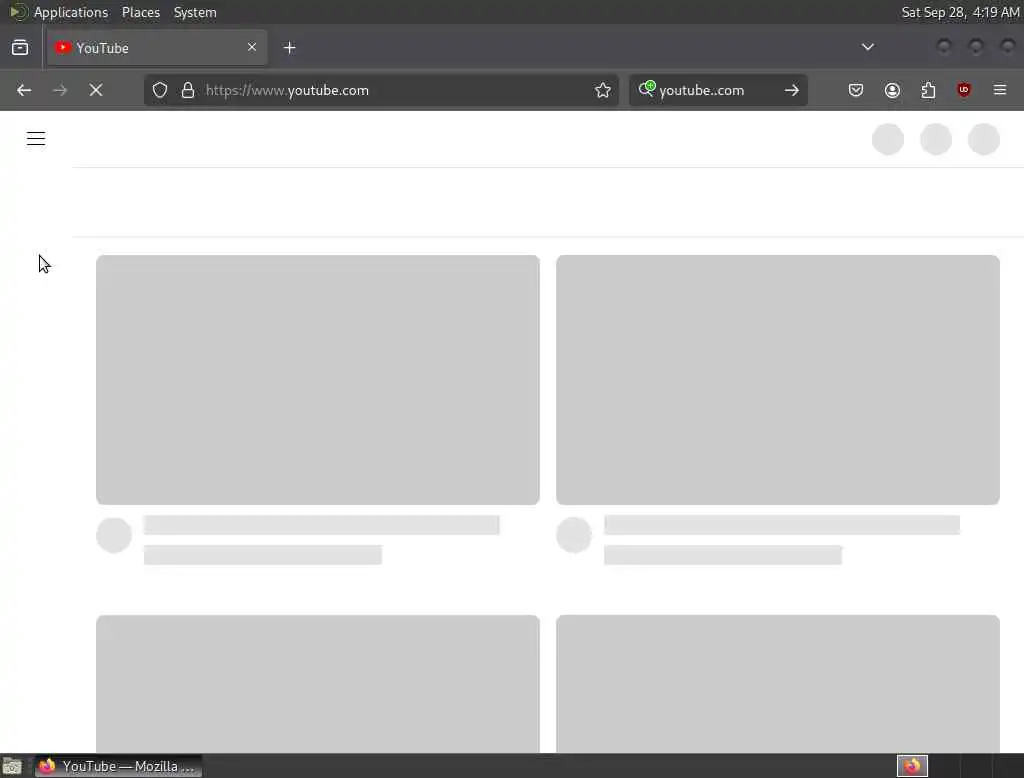Close the YouTube tab
This screenshot has width=1024, height=778.
pyautogui.click(x=252, y=47)
